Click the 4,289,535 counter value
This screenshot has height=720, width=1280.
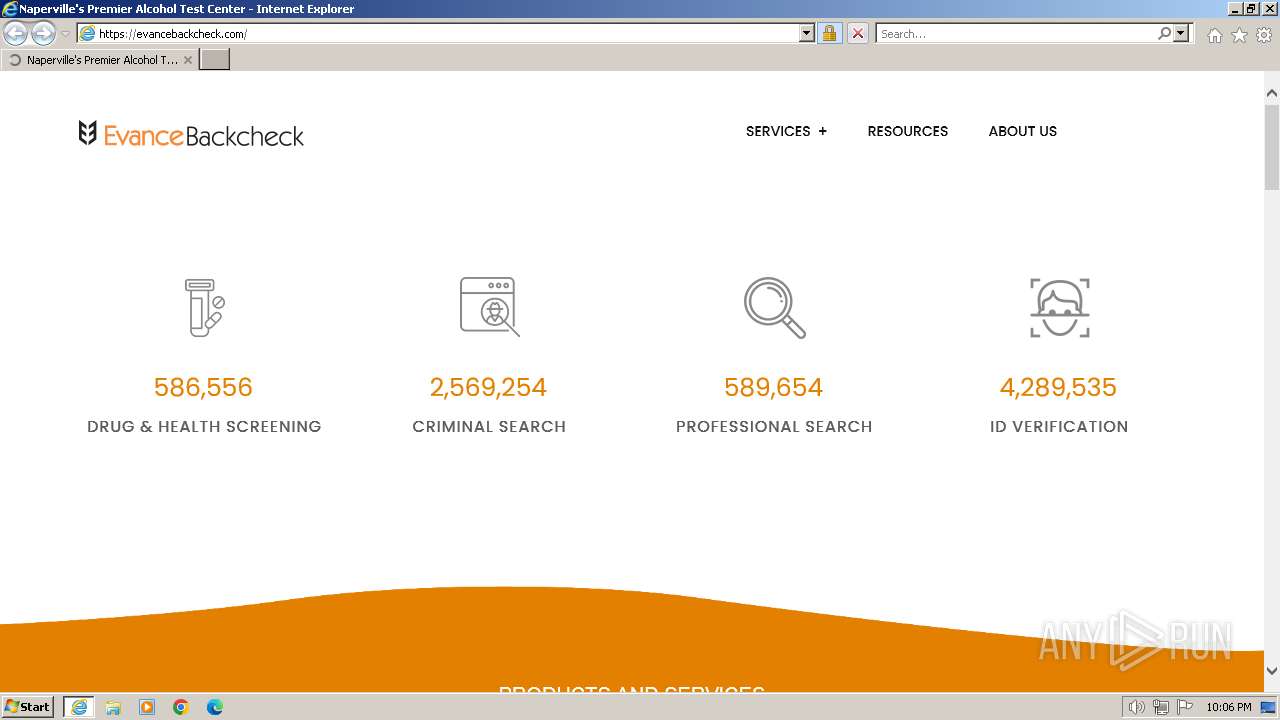coord(1058,387)
